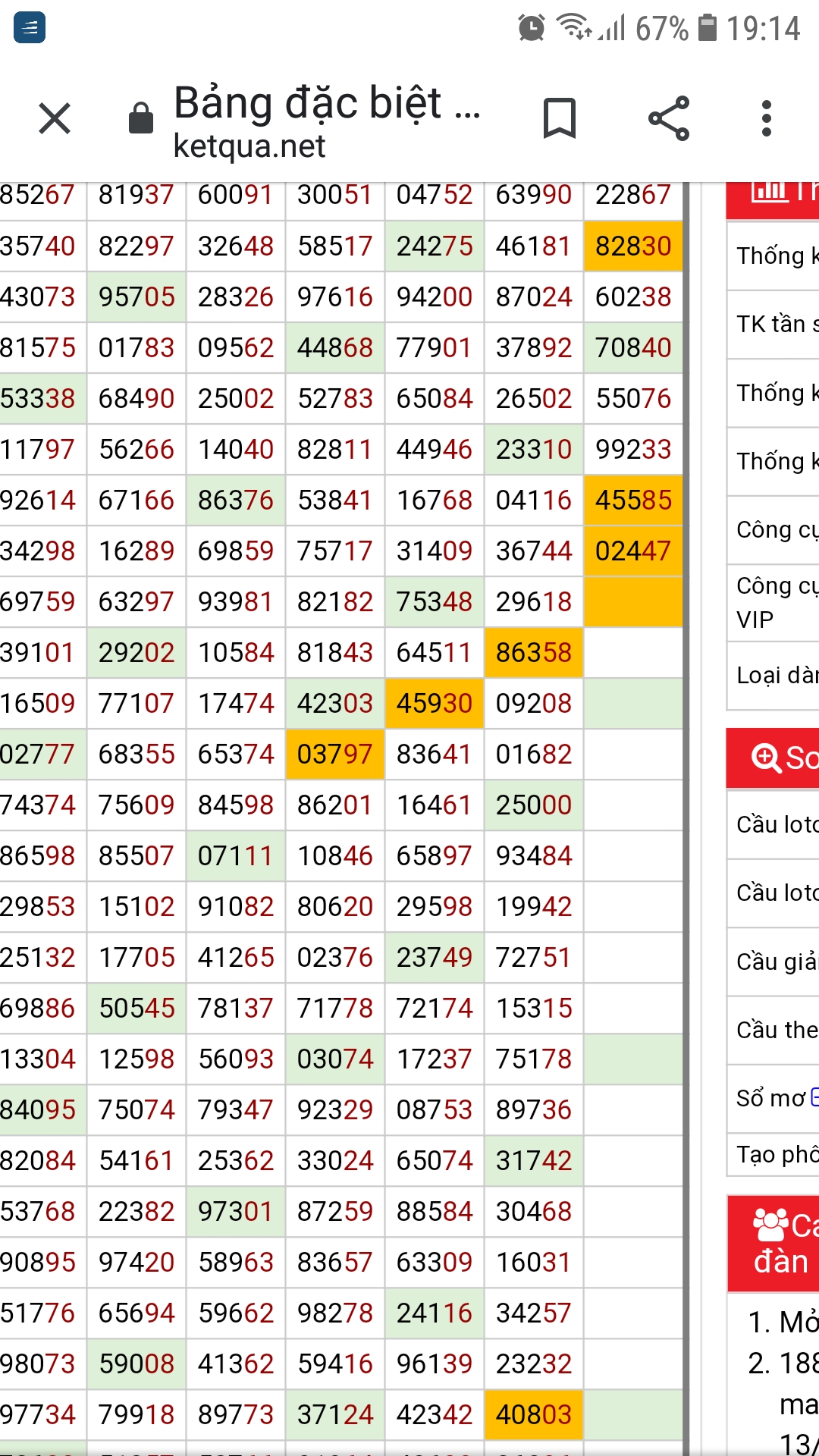Open the three-dot overflow menu
Image resolution: width=819 pixels, height=1456 pixels.
(x=767, y=119)
